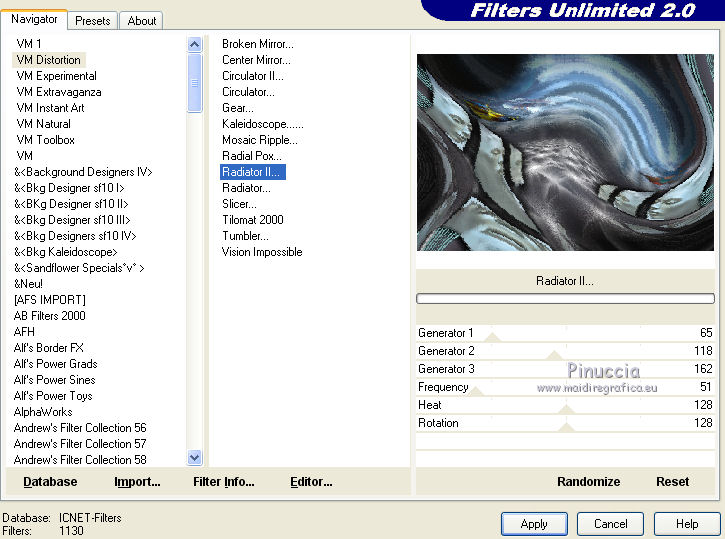
Task: Click the Help button
Action: coord(687,524)
